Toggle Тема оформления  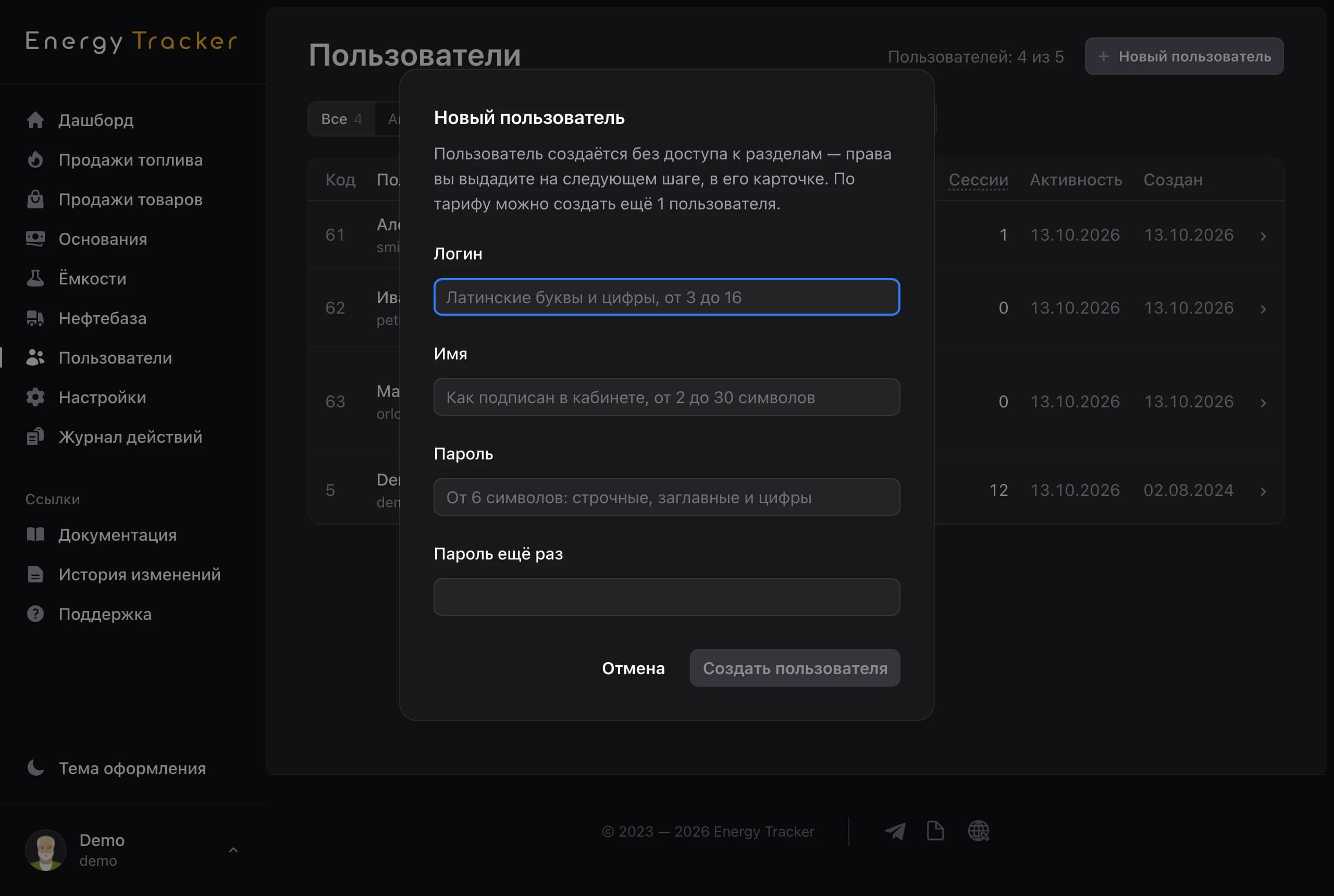[132, 768]
